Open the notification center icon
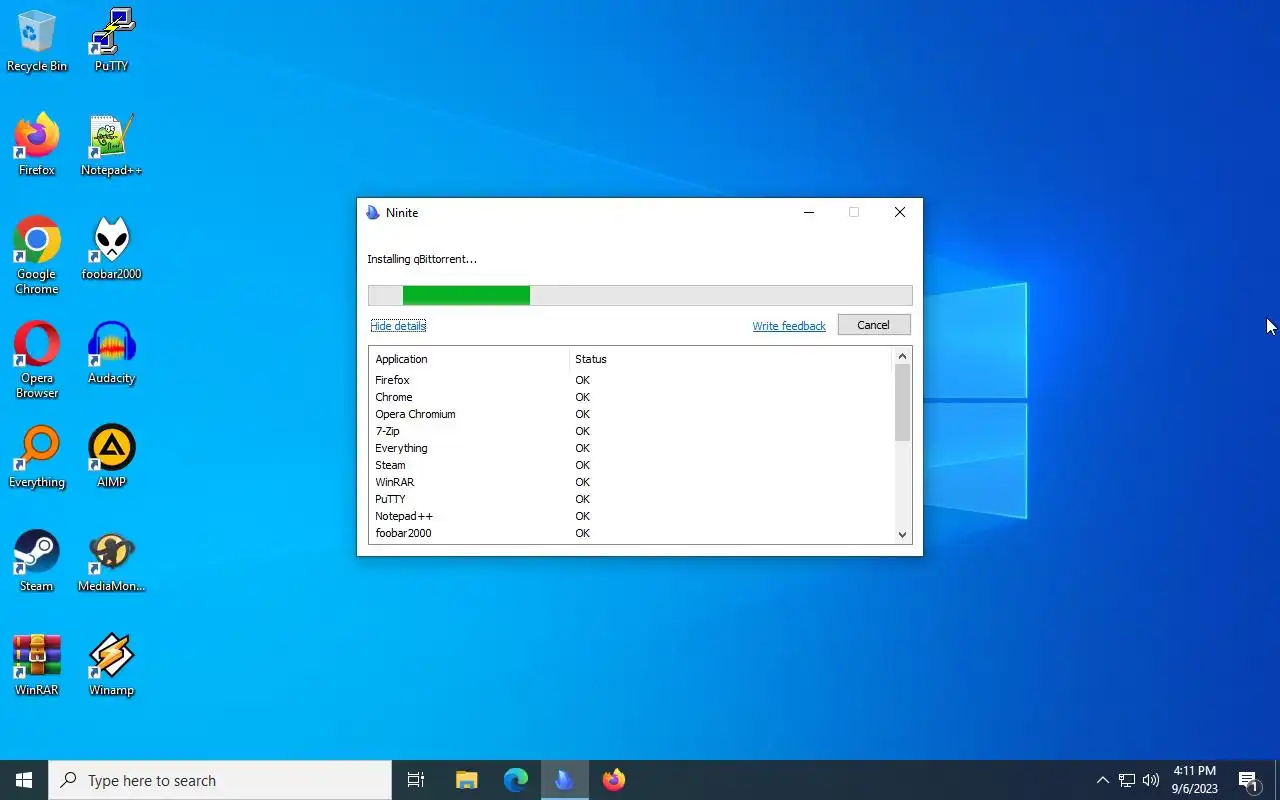 (x=1248, y=780)
